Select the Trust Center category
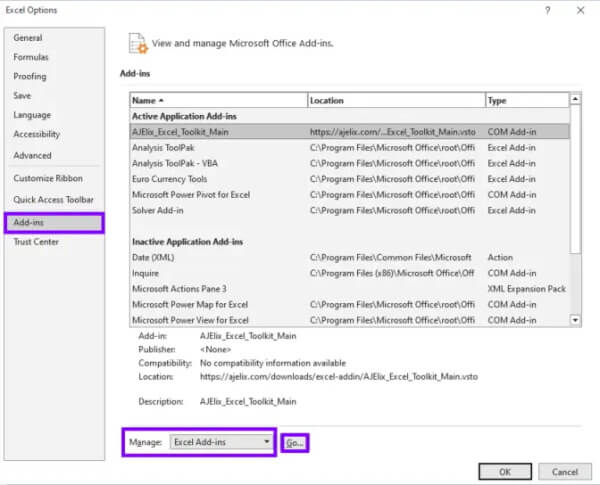Viewport: 600px width, 485px height. coord(36,242)
